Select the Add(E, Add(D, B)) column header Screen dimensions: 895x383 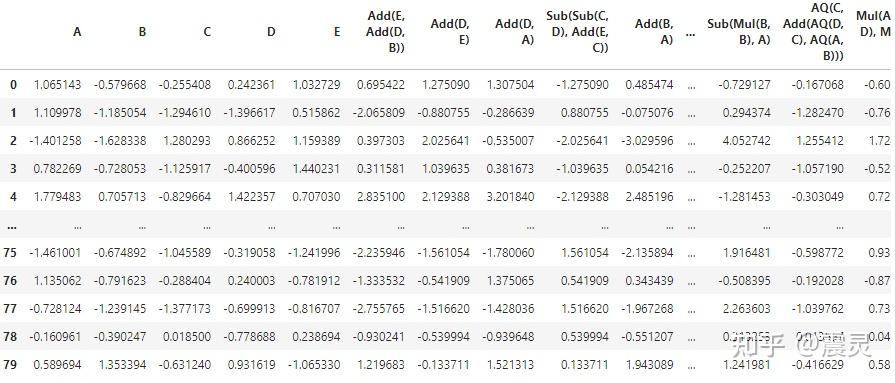385,32
